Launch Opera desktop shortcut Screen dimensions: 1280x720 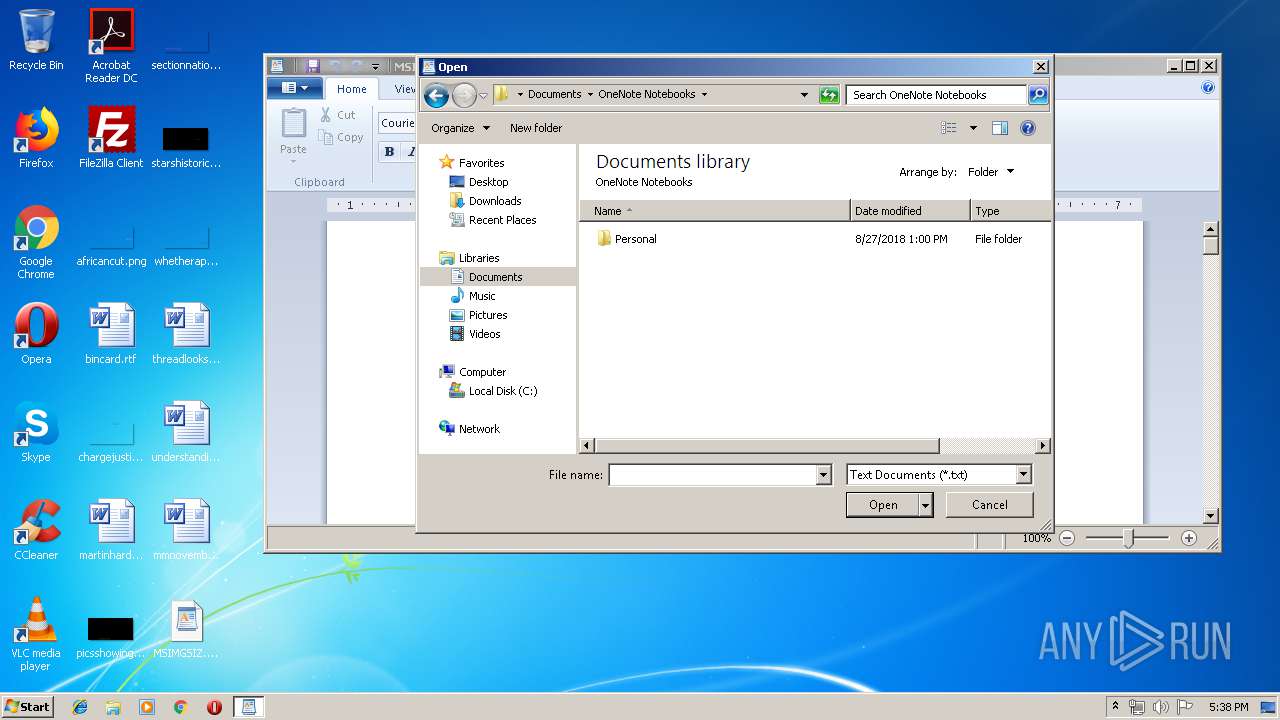click(36, 333)
